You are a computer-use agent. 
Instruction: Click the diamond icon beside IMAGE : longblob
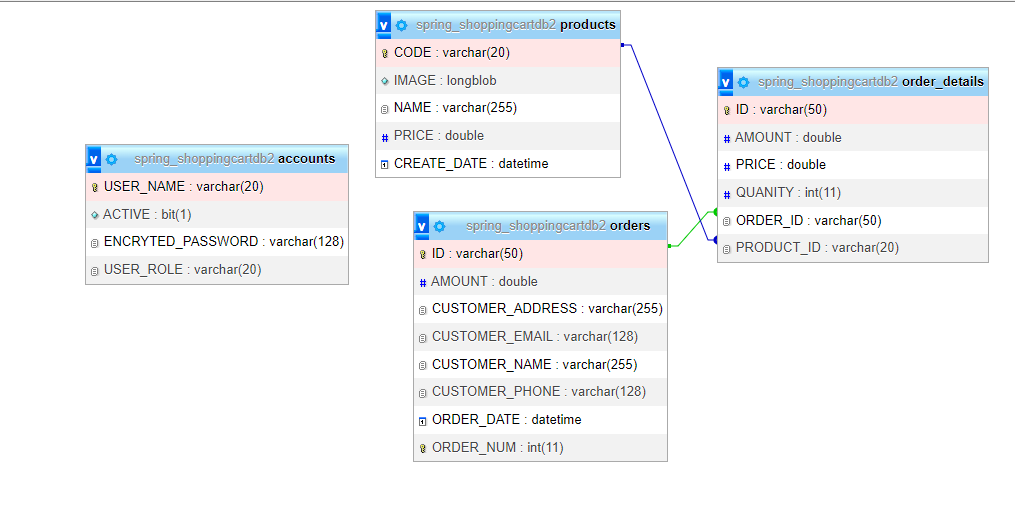(x=385, y=81)
